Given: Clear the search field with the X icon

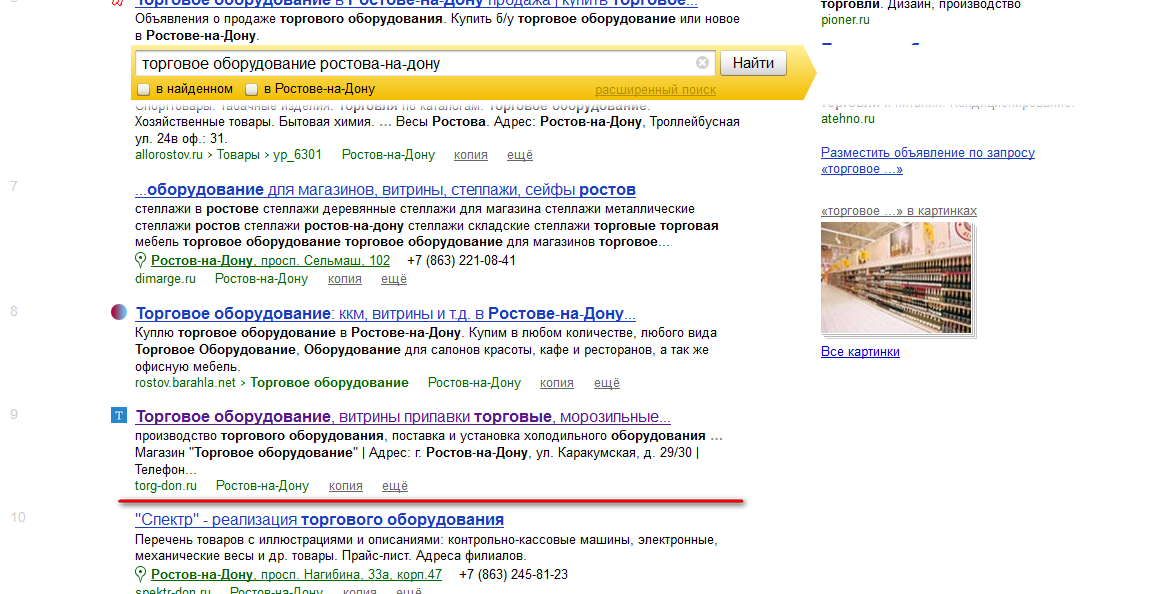Looking at the screenshot, I should click(x=703, y=63).
